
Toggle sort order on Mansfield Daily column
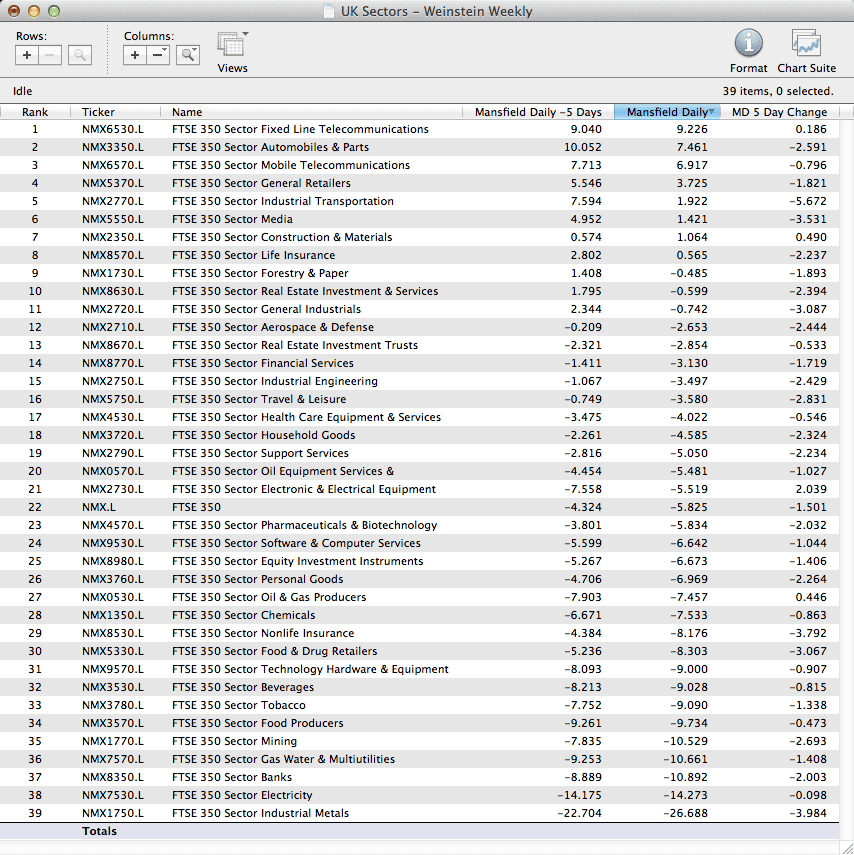click(666, 112)
